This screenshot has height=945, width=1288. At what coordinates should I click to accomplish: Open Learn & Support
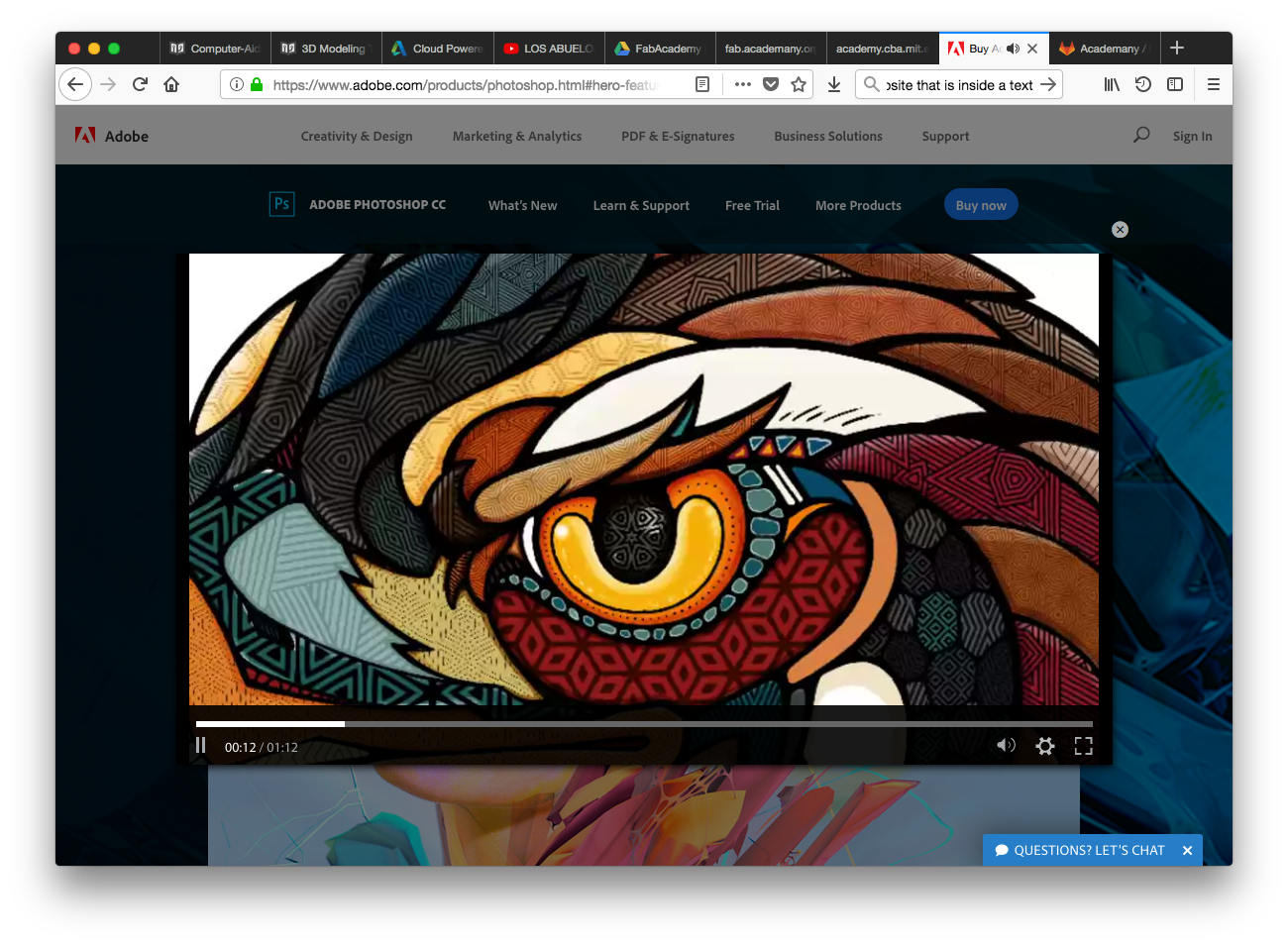(641, 206)
